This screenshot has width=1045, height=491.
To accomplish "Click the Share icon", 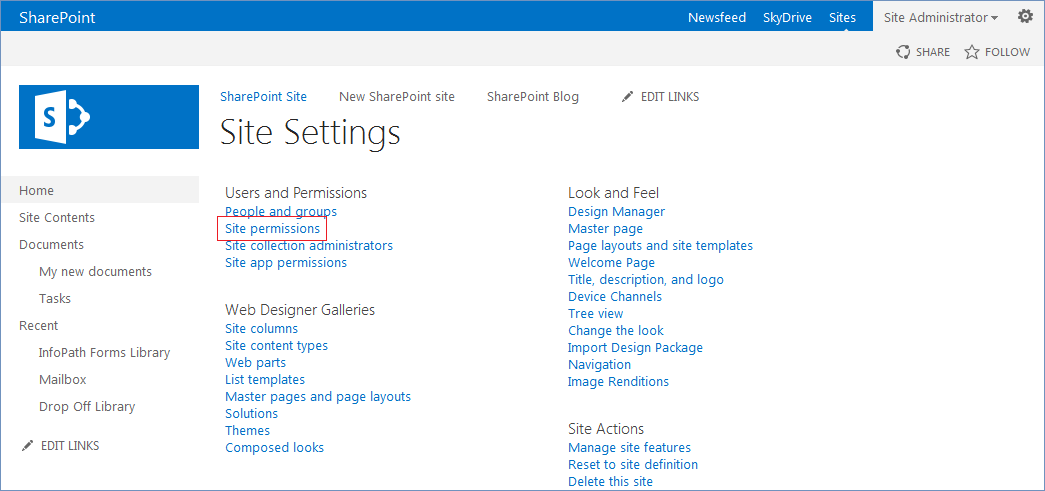I will (903, 52).
